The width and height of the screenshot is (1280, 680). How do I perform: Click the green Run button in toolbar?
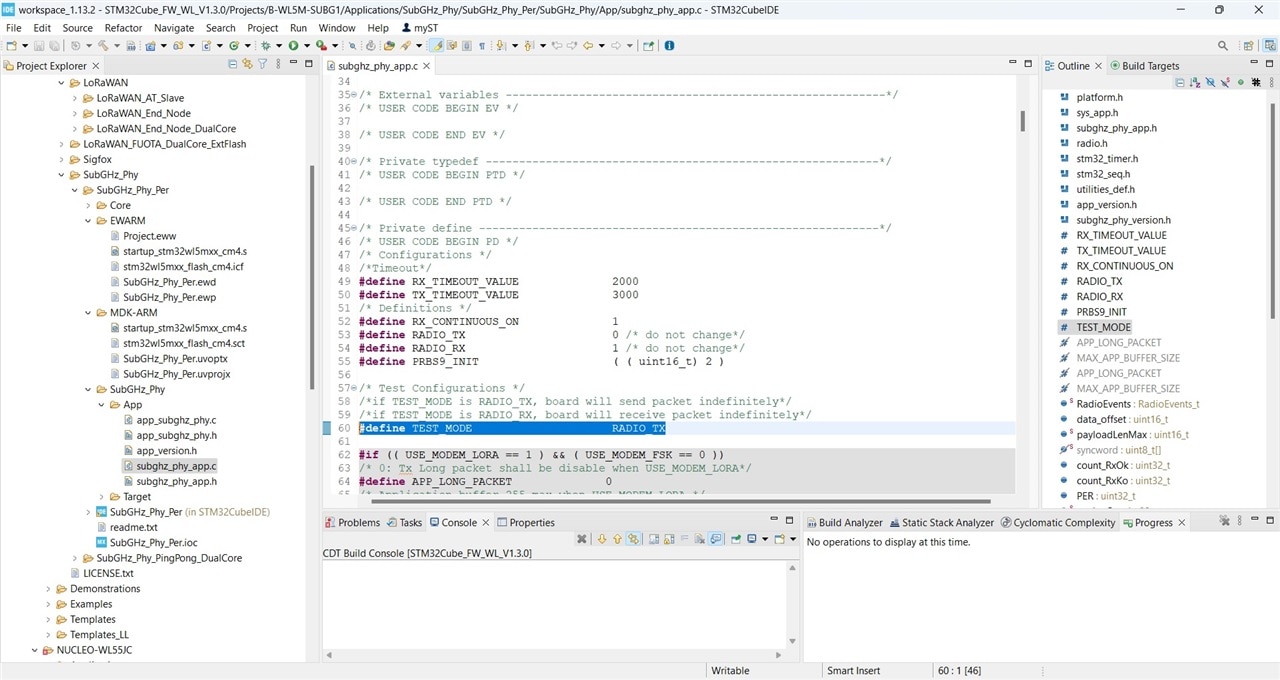[294, 46]
